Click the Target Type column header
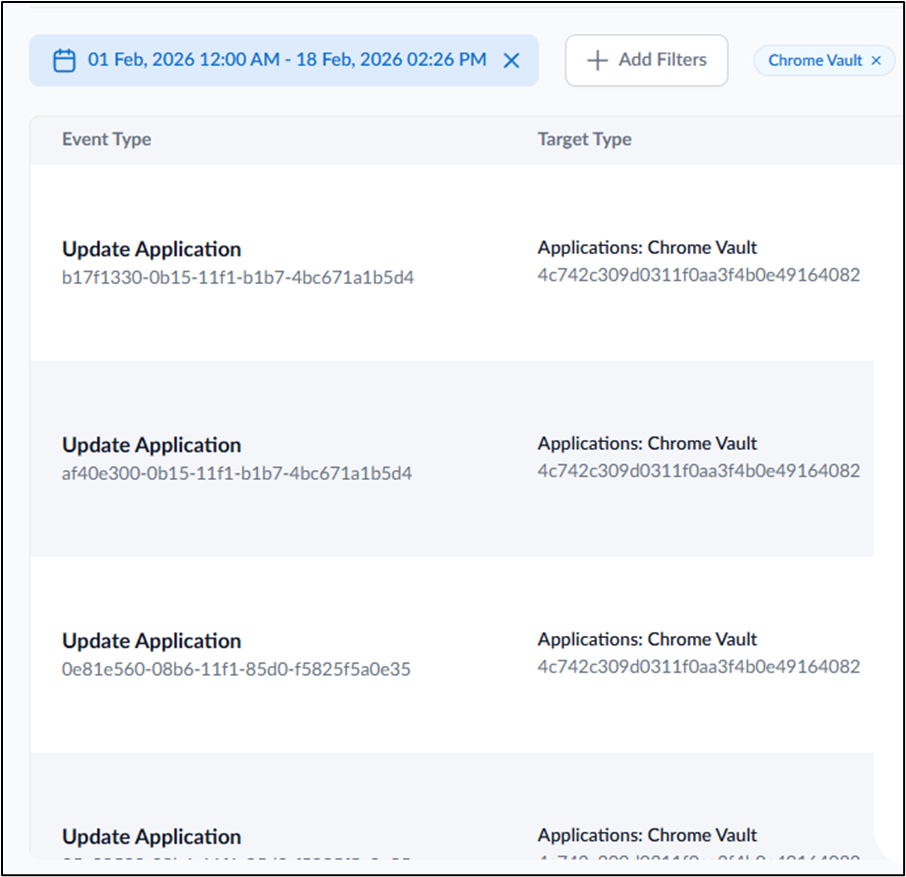906x877 pixels. tap(585, 139)
